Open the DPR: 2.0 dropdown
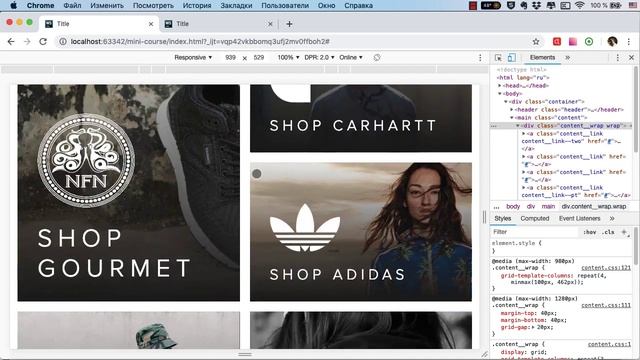Screen dimensions: 640x360 pos(319,58)
